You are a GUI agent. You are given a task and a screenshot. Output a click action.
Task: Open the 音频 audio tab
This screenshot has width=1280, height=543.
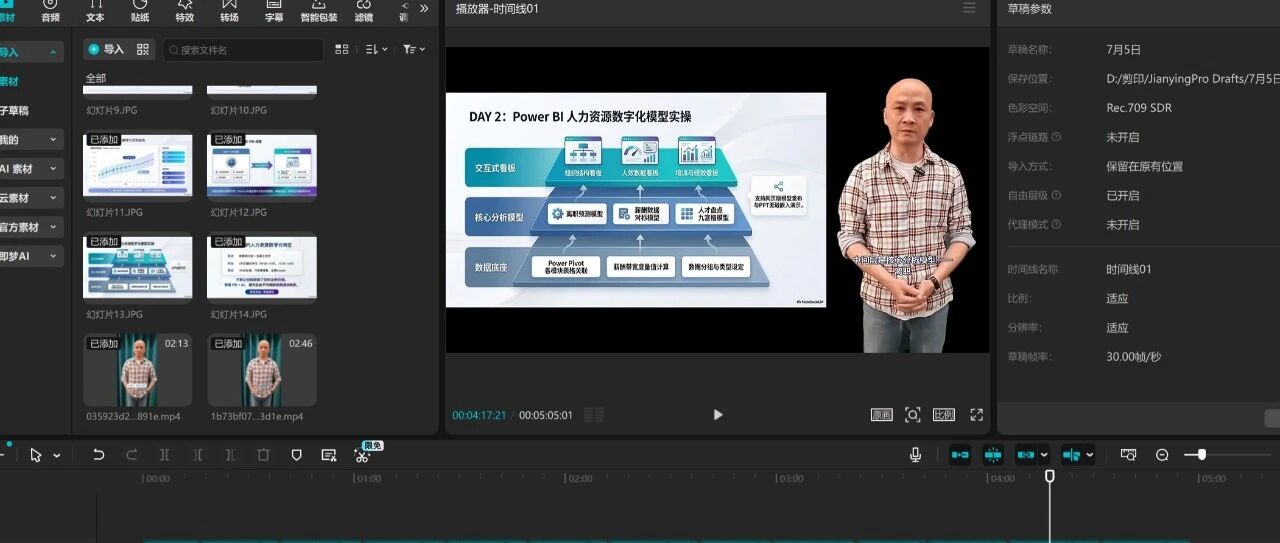[x=50, y=11]
